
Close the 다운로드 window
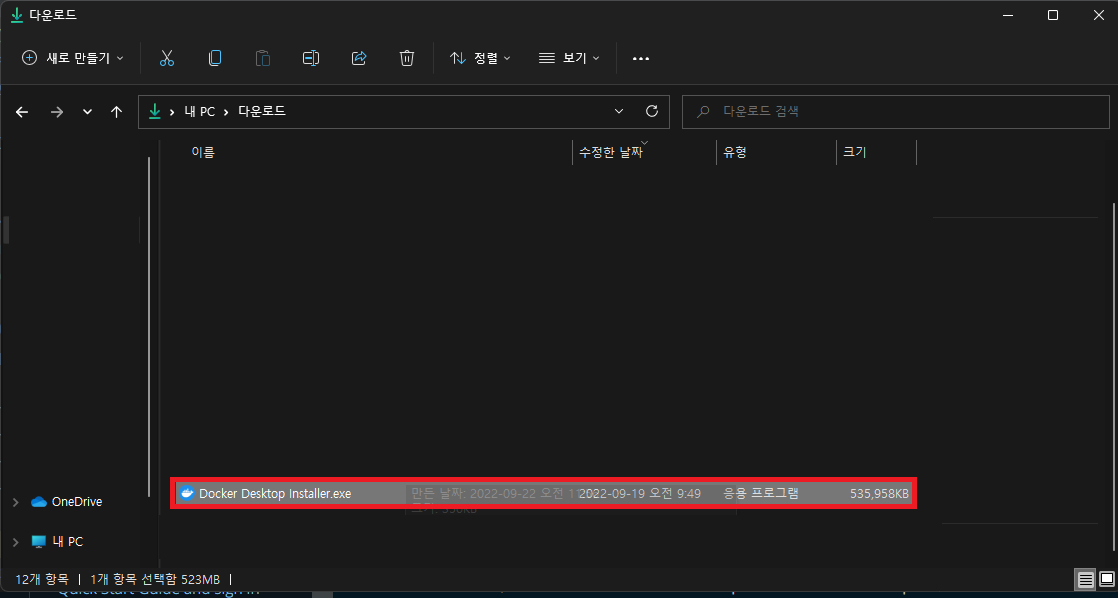click(1098, 15)
